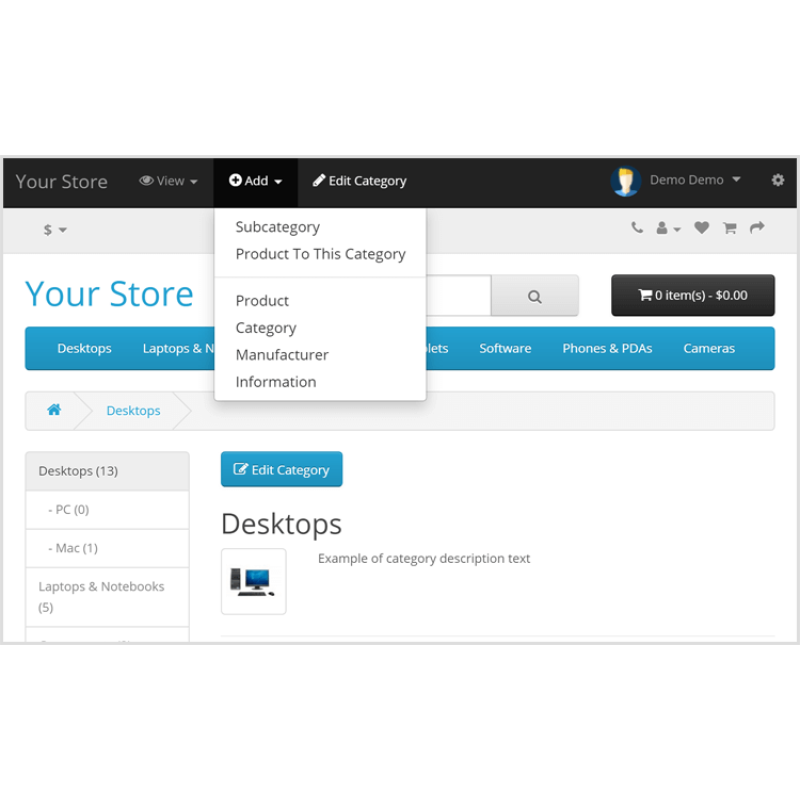Click the blue Edit Category button
The image size is (800, 800).
pos(281,469)
